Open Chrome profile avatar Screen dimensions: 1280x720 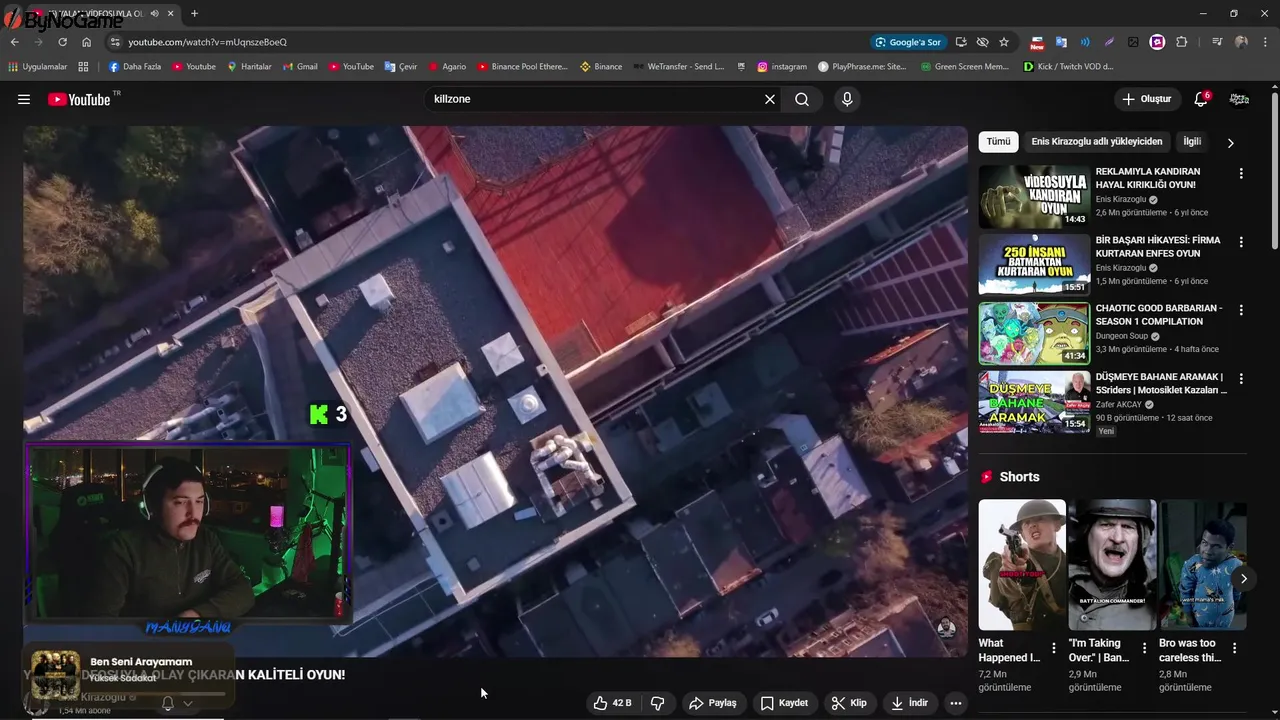pyautogui.click(x=1241, y=42)
